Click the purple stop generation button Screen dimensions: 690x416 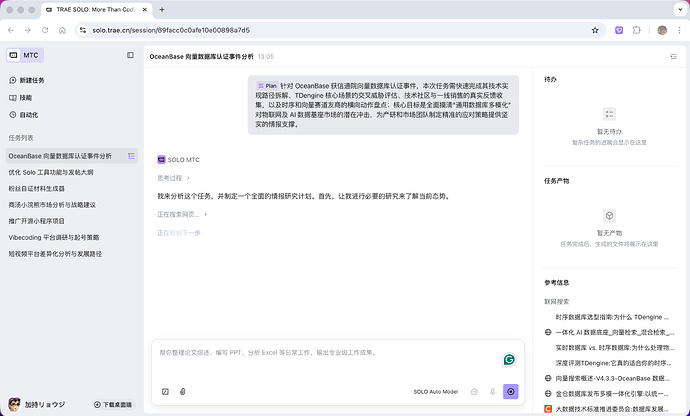pos(510,391)
